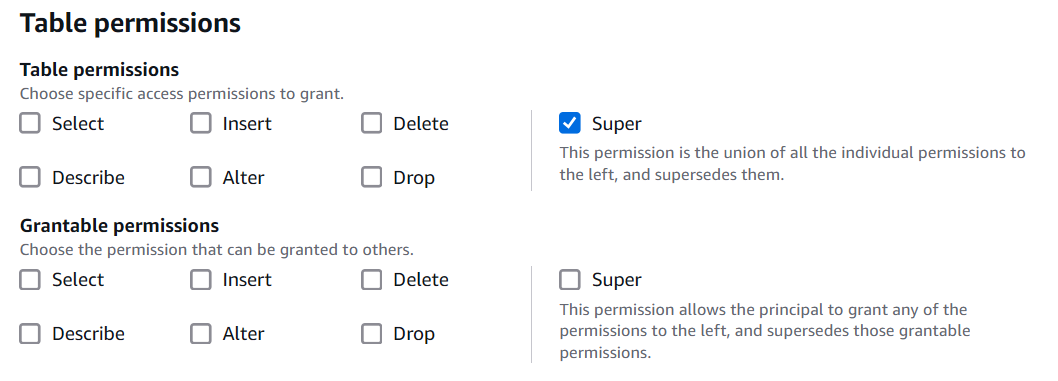Tick Delete in Grantable permissions
1058x381 pixels.
371,279
